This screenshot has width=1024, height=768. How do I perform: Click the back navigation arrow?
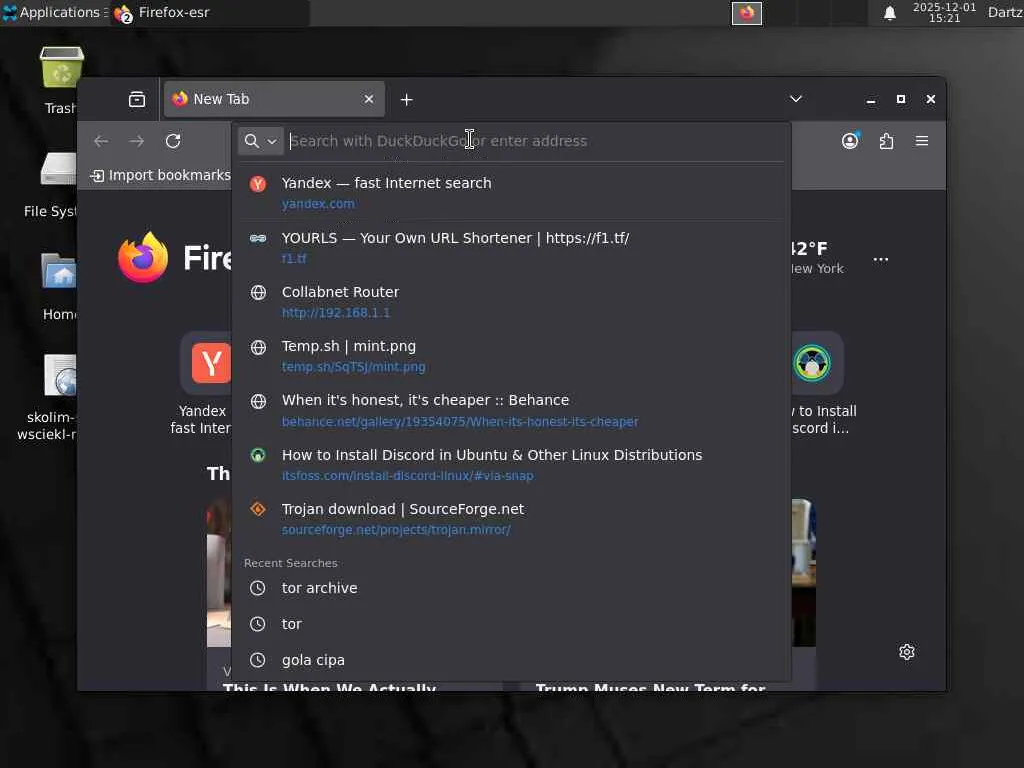coord(101,141)
